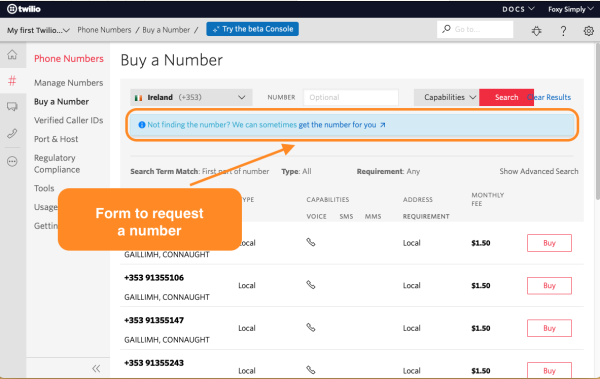600x379 pixels.
Task: Open the help question mark icon
Action: [563, 31]
